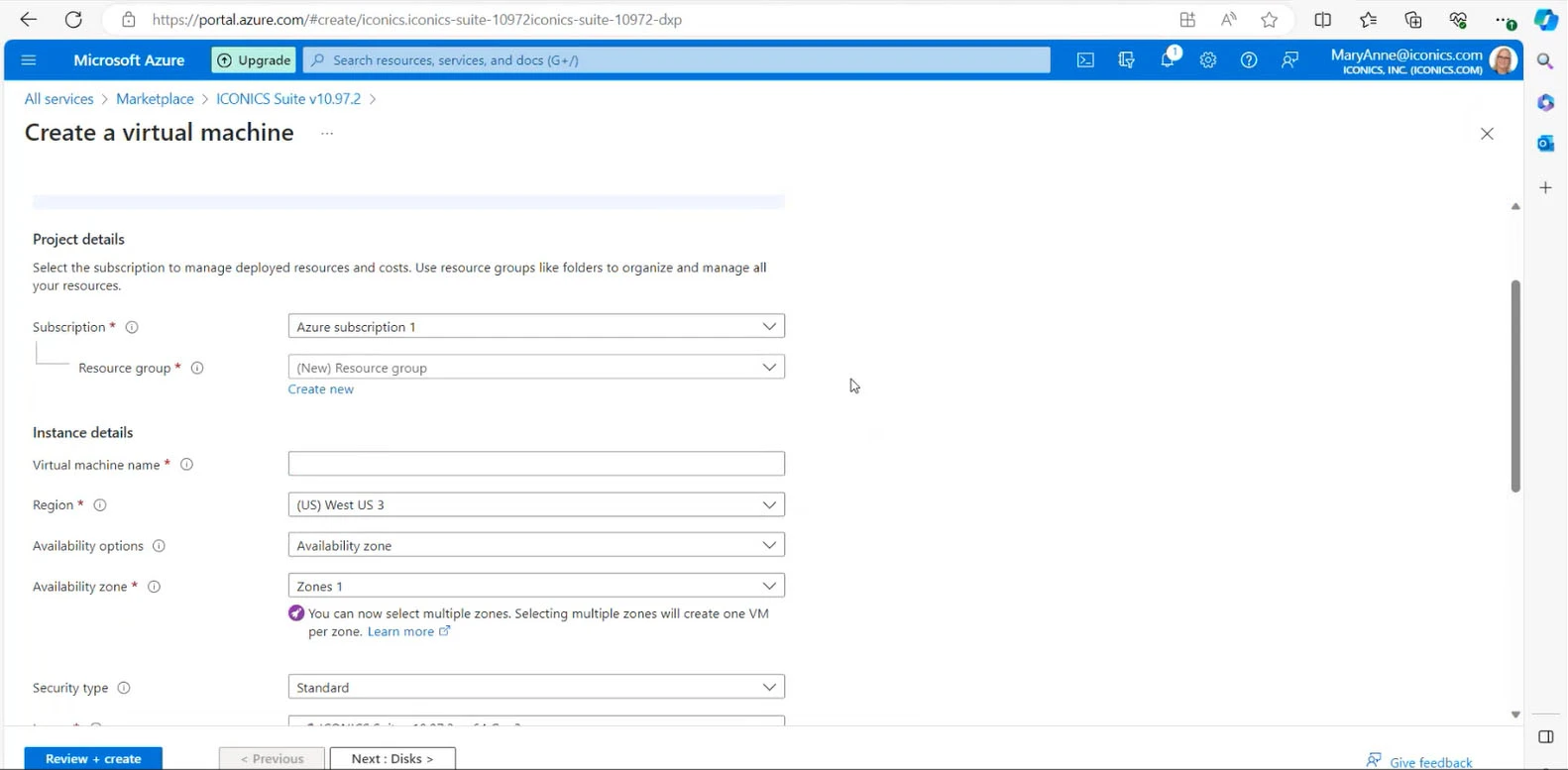Go to Marketplace breadcrumb

click(155, 99)
